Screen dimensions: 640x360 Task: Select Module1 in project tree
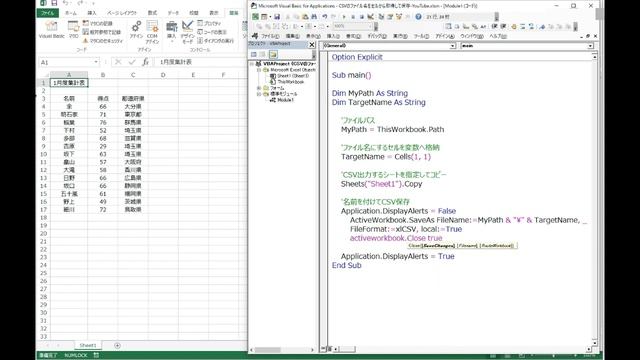[285, 100]
